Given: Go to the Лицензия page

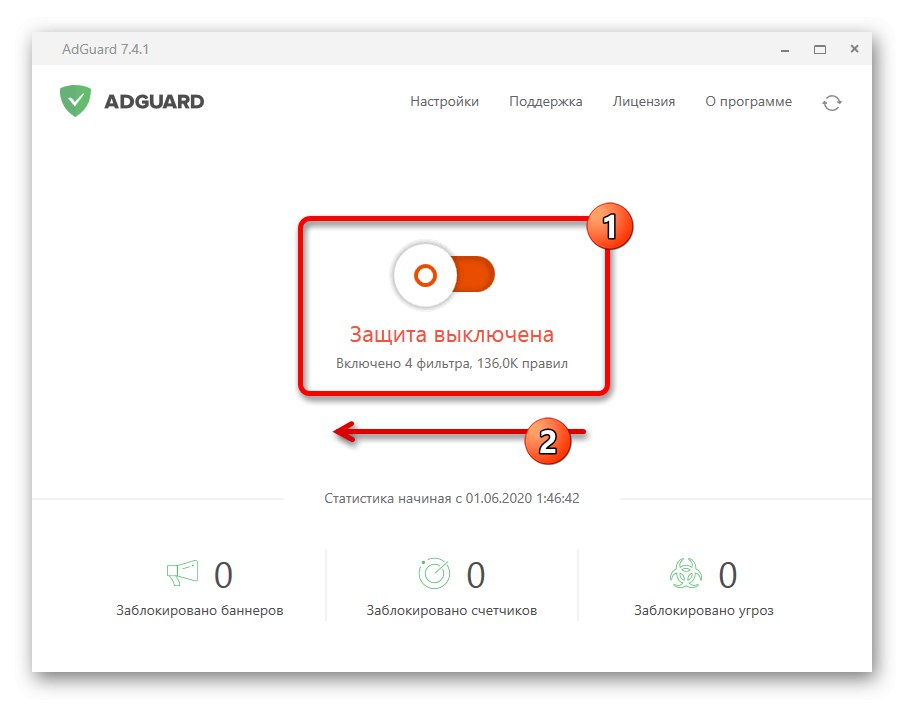Looking at the screenshot, I should point(643,101).
